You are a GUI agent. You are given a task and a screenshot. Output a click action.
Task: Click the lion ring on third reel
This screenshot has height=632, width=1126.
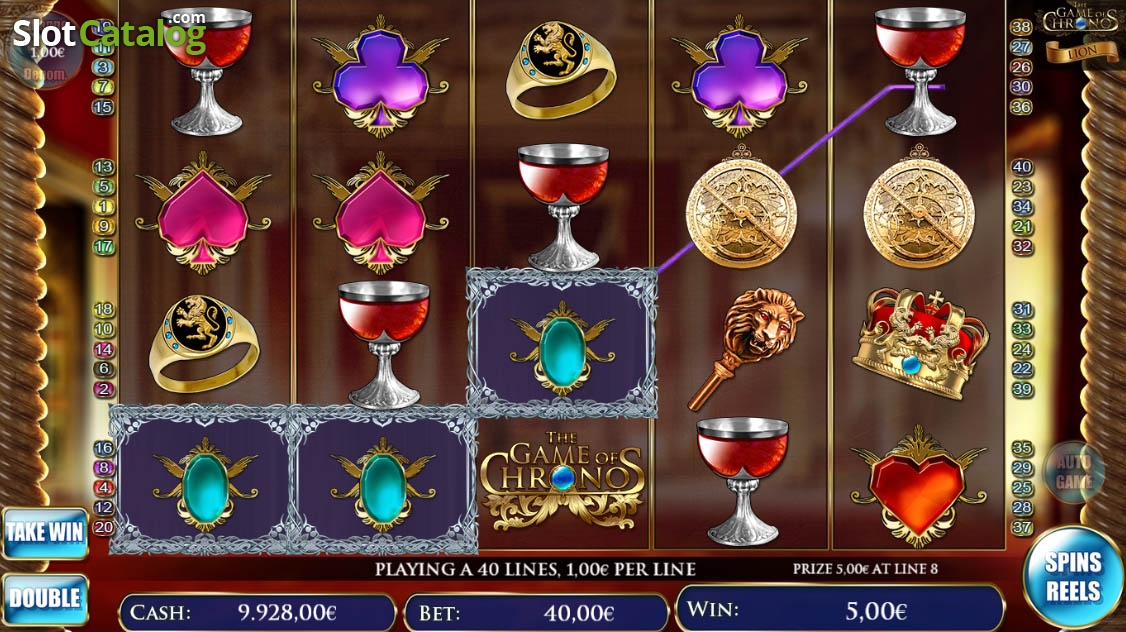(562, 69)
